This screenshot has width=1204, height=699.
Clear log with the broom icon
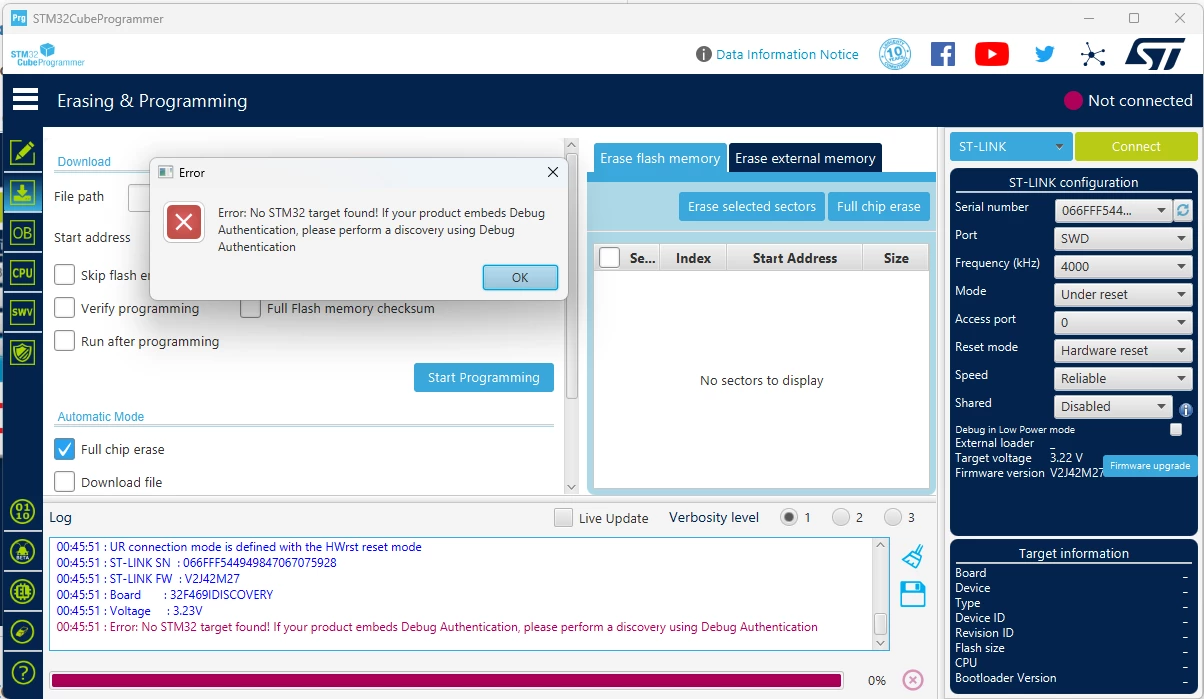pos(912,557)
